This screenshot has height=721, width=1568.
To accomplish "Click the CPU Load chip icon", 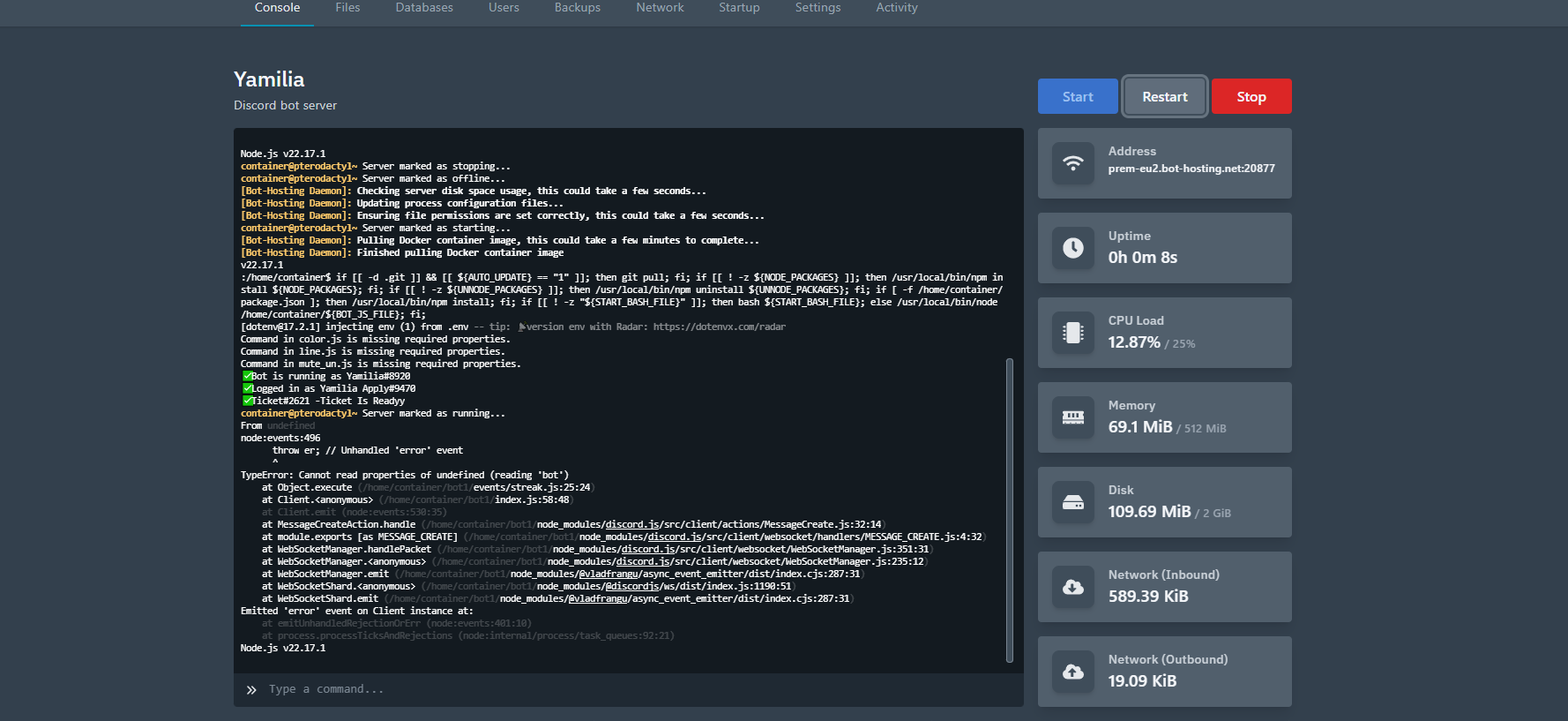I will click(x=1073, y=333).
